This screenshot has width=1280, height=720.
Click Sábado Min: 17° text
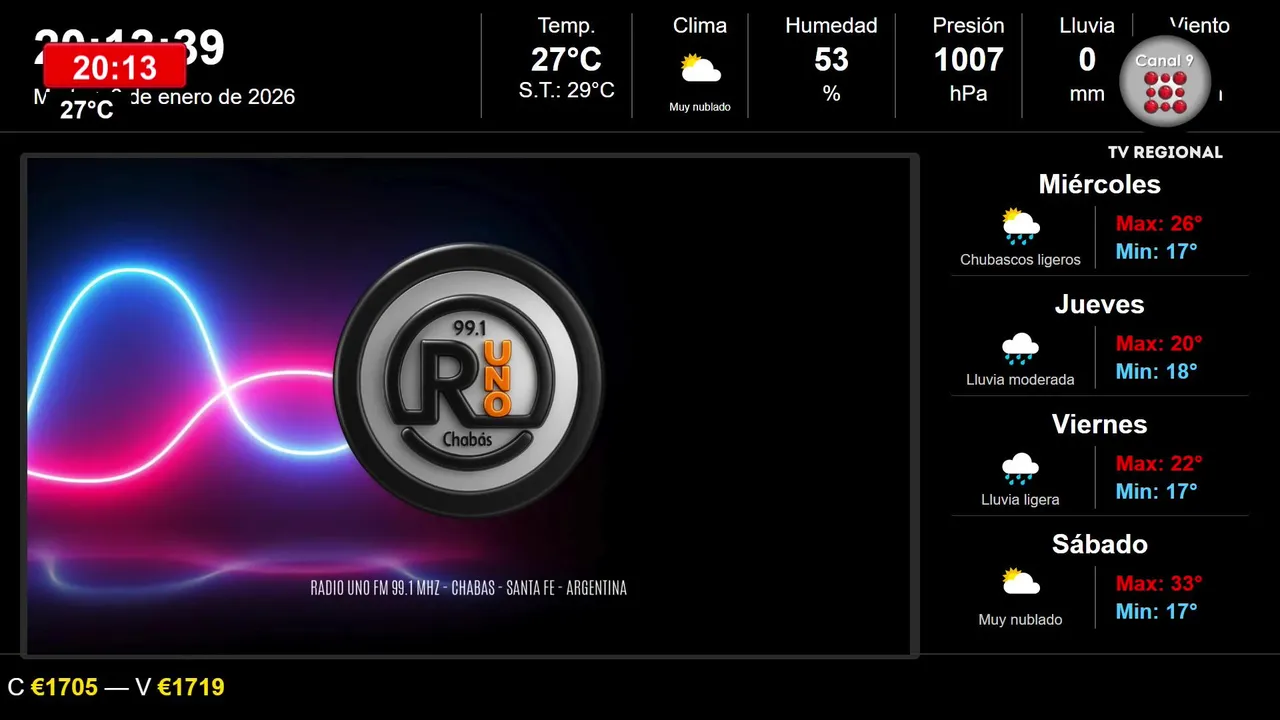(x=1156, y=611)
